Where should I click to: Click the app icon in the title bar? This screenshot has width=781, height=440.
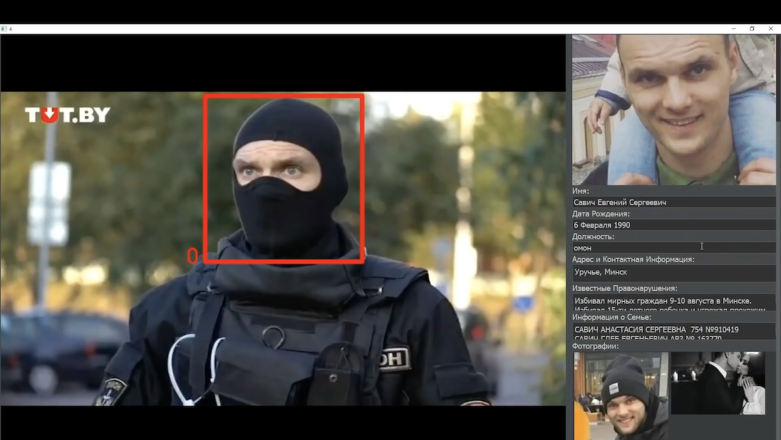[4, 29]
